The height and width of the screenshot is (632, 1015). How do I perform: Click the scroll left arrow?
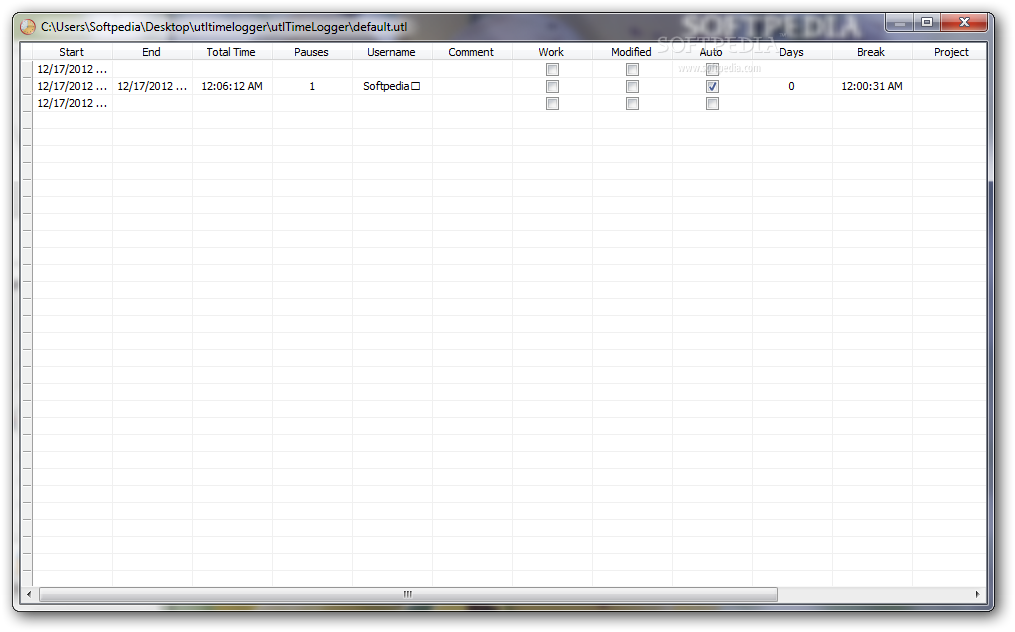[28, 594]
